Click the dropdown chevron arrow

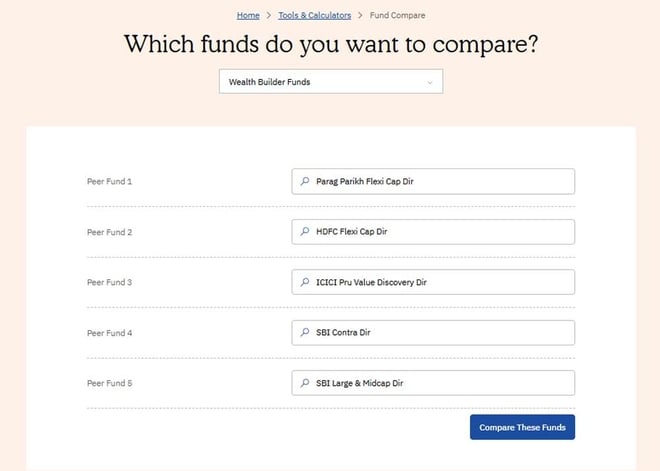(x=430, y=82)
